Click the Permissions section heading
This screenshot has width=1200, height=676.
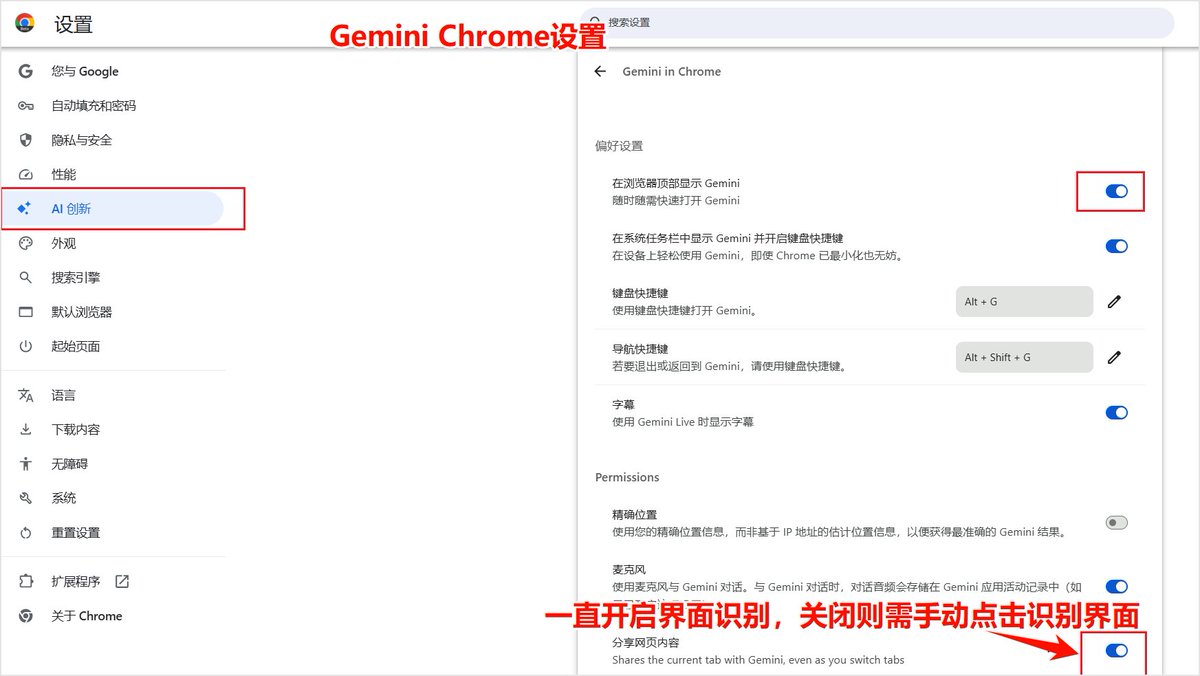[x=627, y=477]
